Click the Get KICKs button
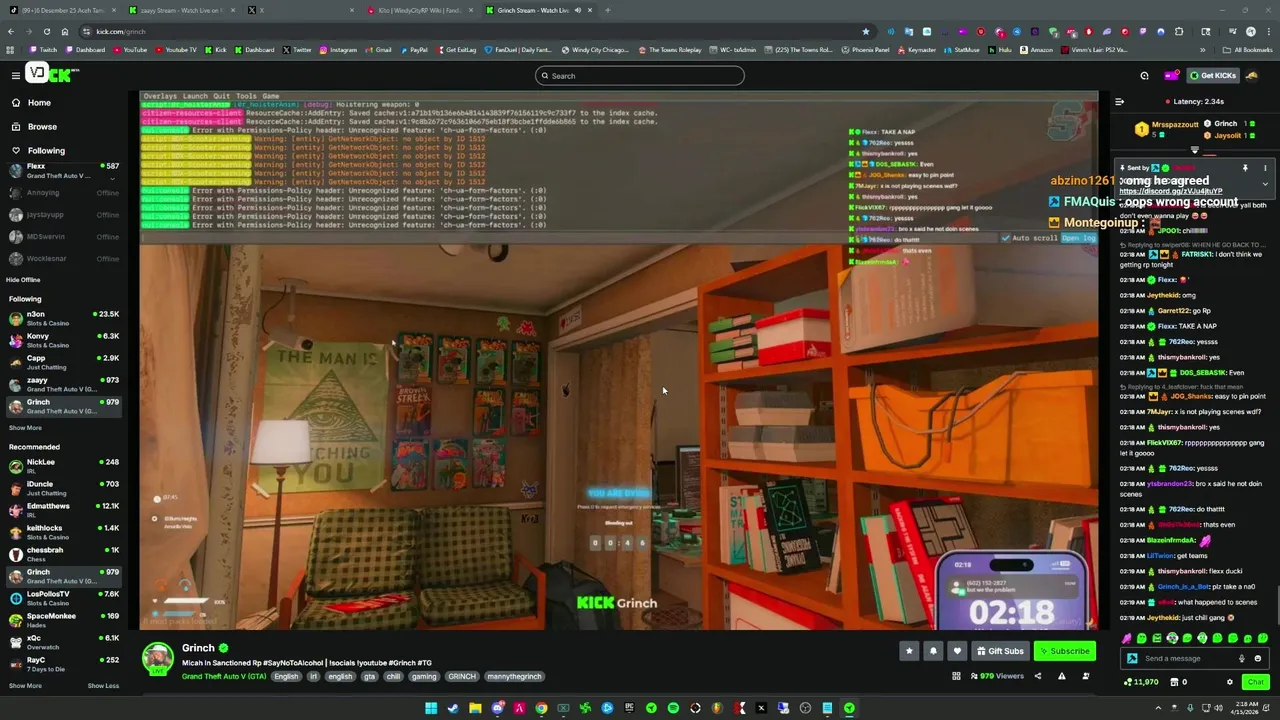 [x=1213, y=75]
